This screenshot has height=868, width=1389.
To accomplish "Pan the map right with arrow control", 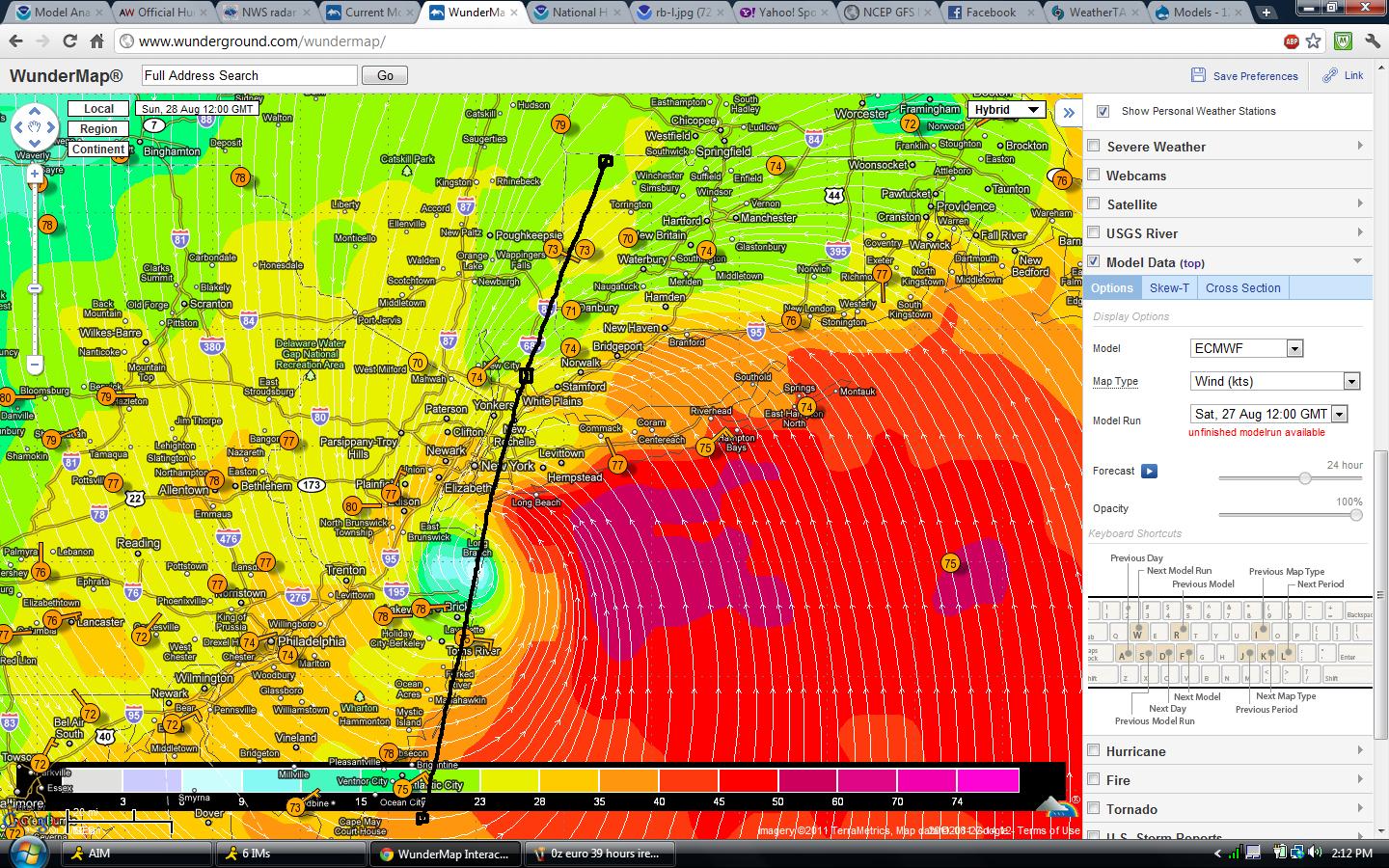I will click(52, 128).
